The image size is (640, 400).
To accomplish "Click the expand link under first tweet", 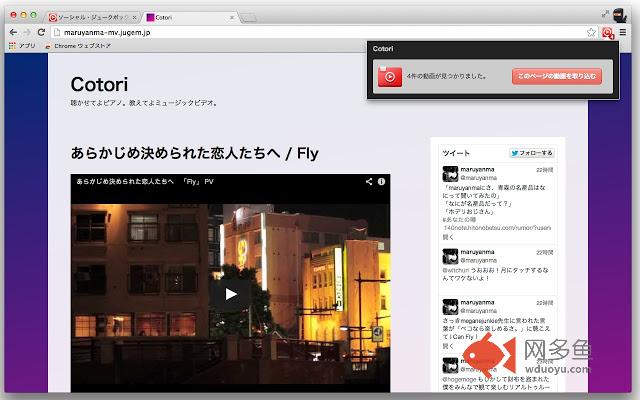I will [448, 237].
